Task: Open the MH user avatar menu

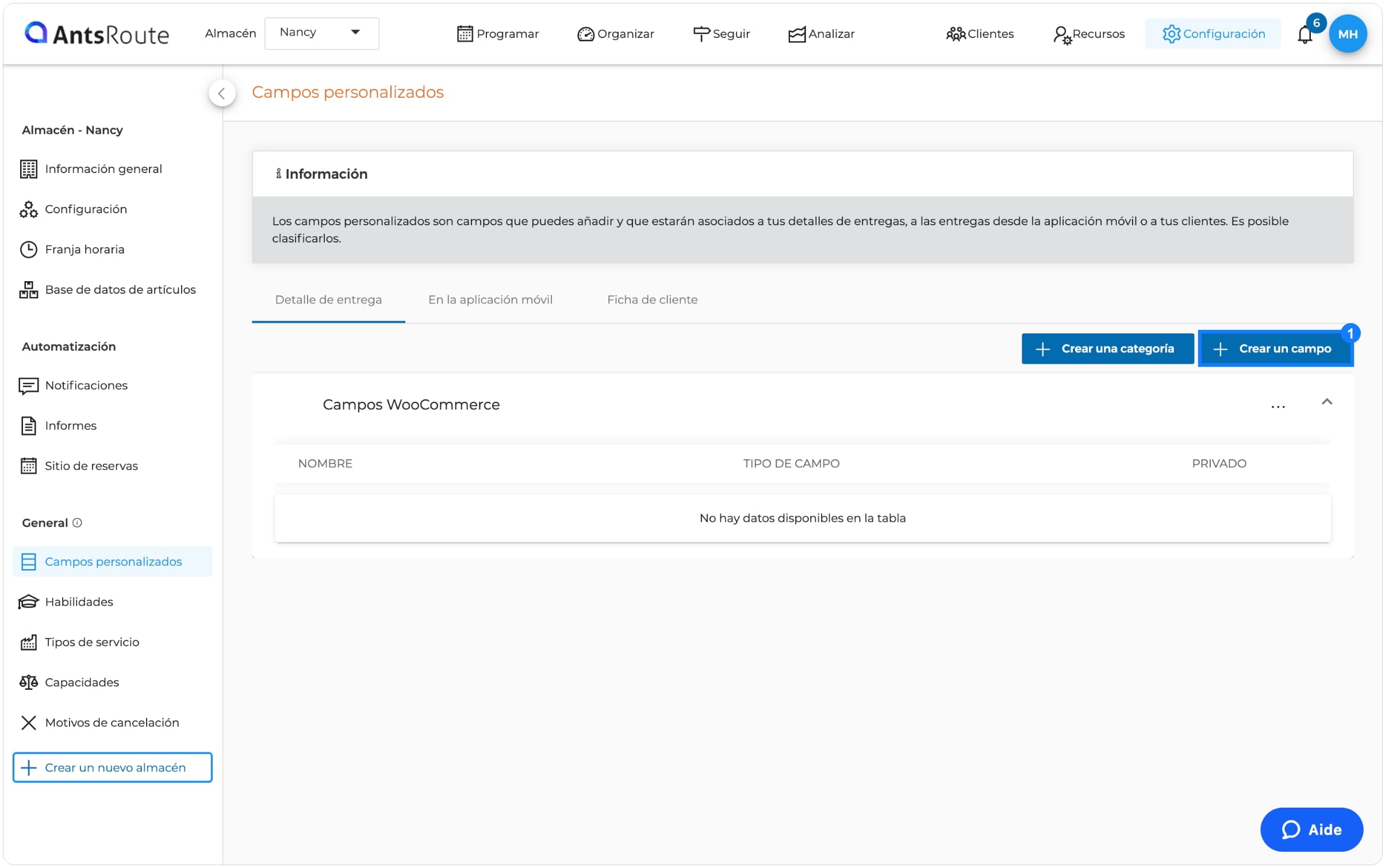Action: click(1348, 34)
